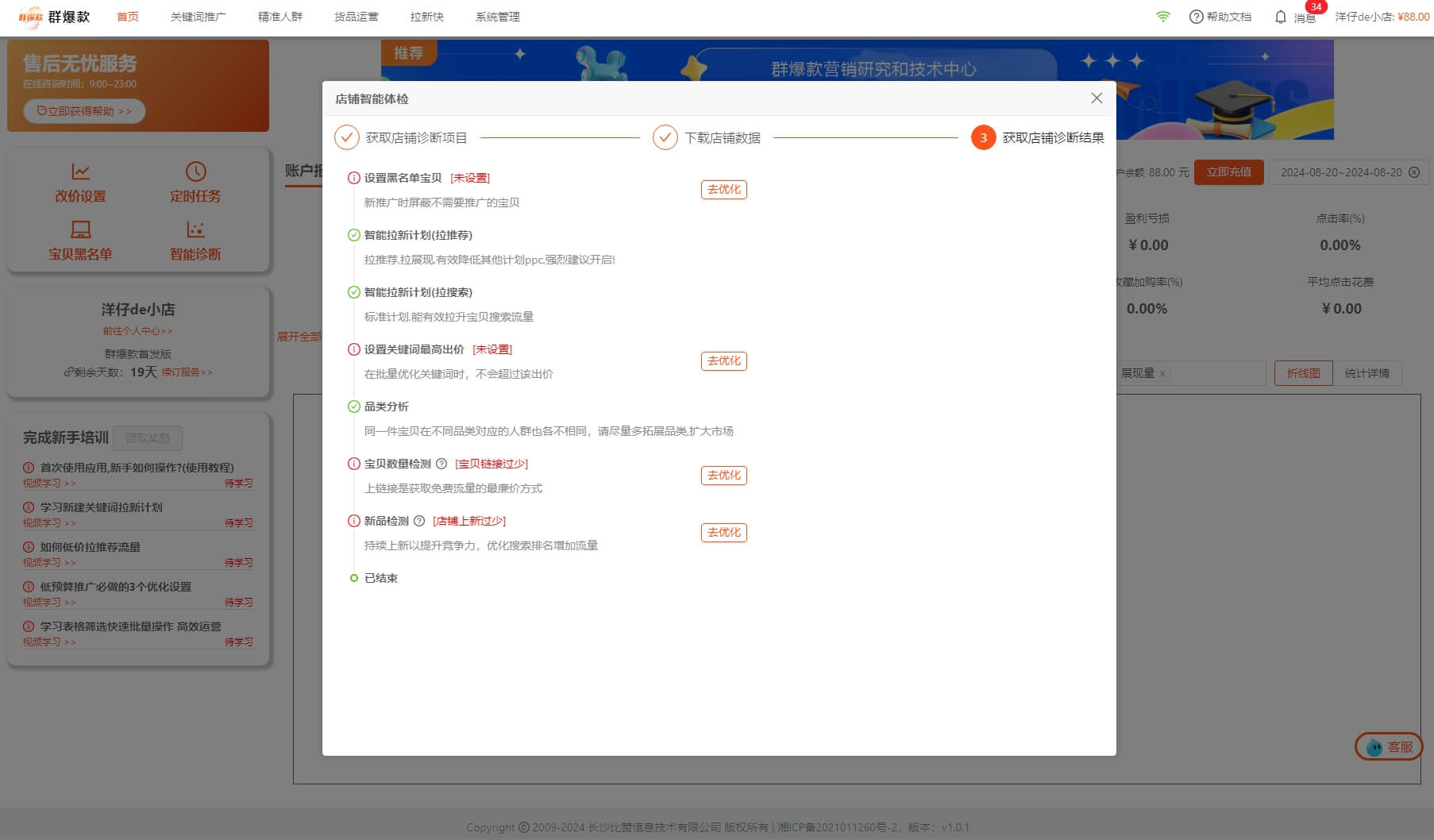1434x840 pixels.
Task: Click the wifi status icon
Action: 1162,17
